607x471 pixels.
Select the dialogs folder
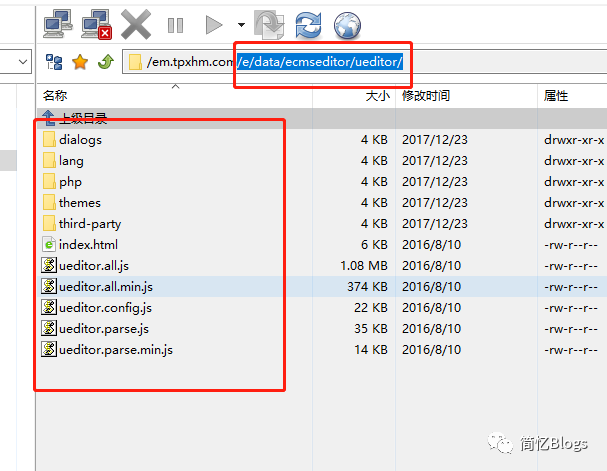[x=80, y=140]
